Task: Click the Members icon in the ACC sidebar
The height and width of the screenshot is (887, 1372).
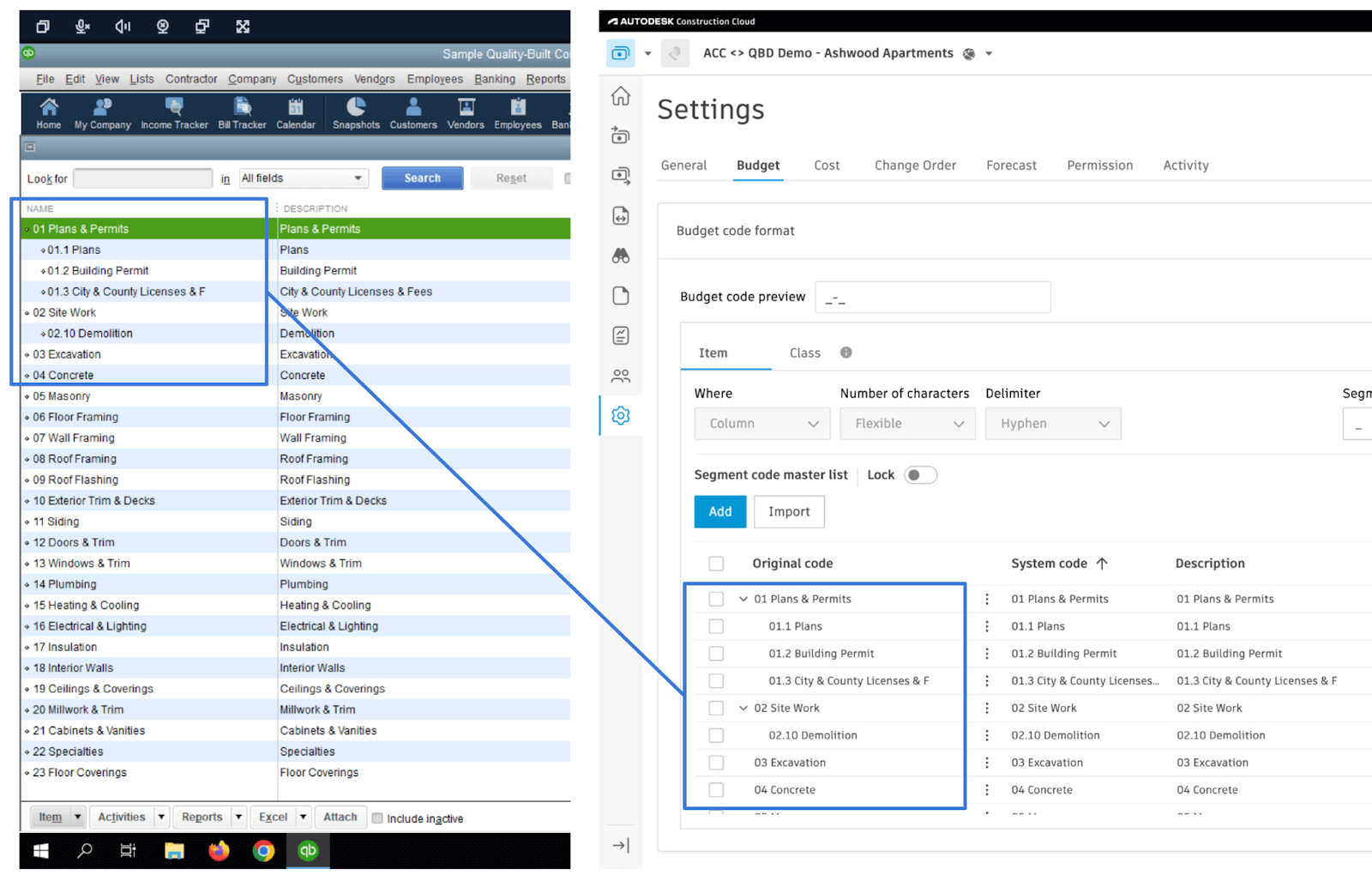Action: [621, 375]
